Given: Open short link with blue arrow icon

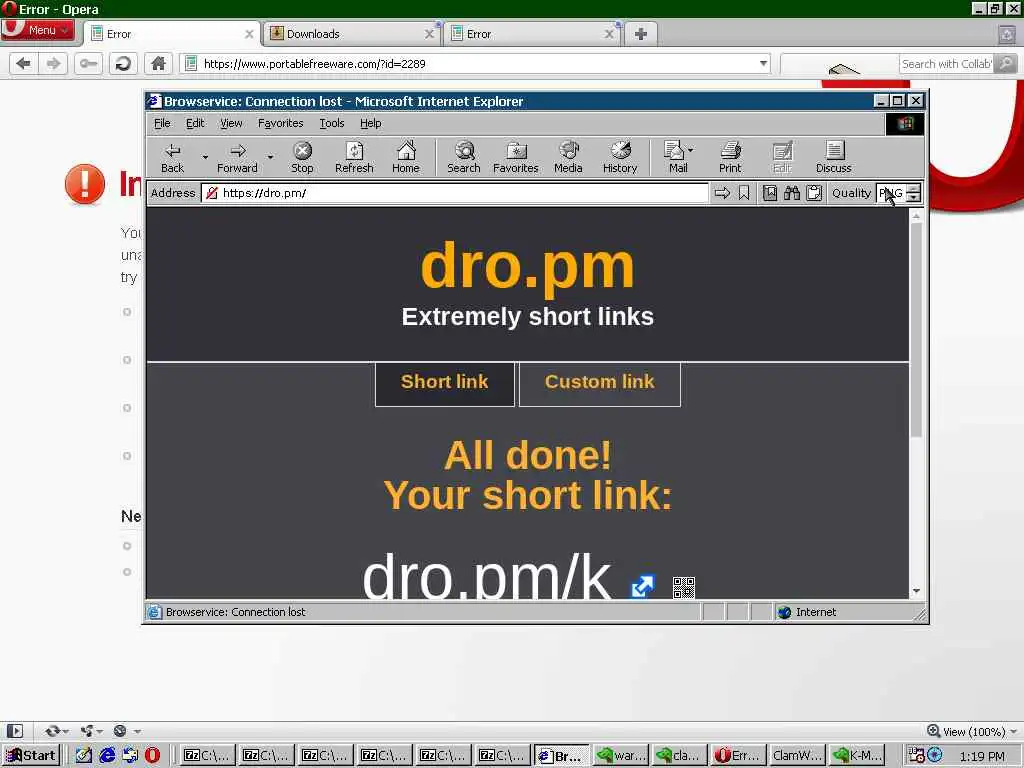Looking at the screenshot, I should click(642, 586).
